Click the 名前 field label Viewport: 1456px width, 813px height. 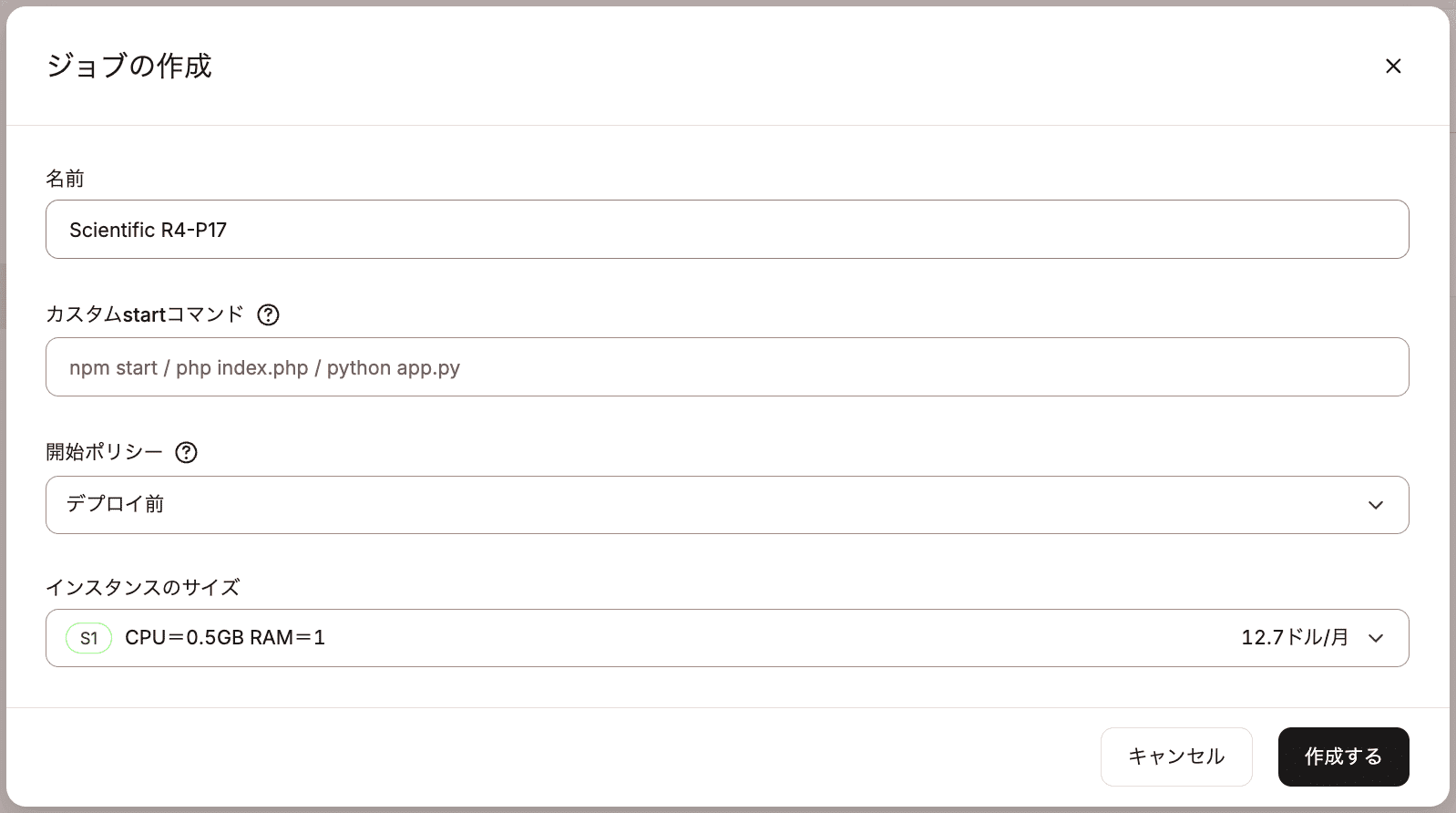pyautogui.click(x=65, y=179)
